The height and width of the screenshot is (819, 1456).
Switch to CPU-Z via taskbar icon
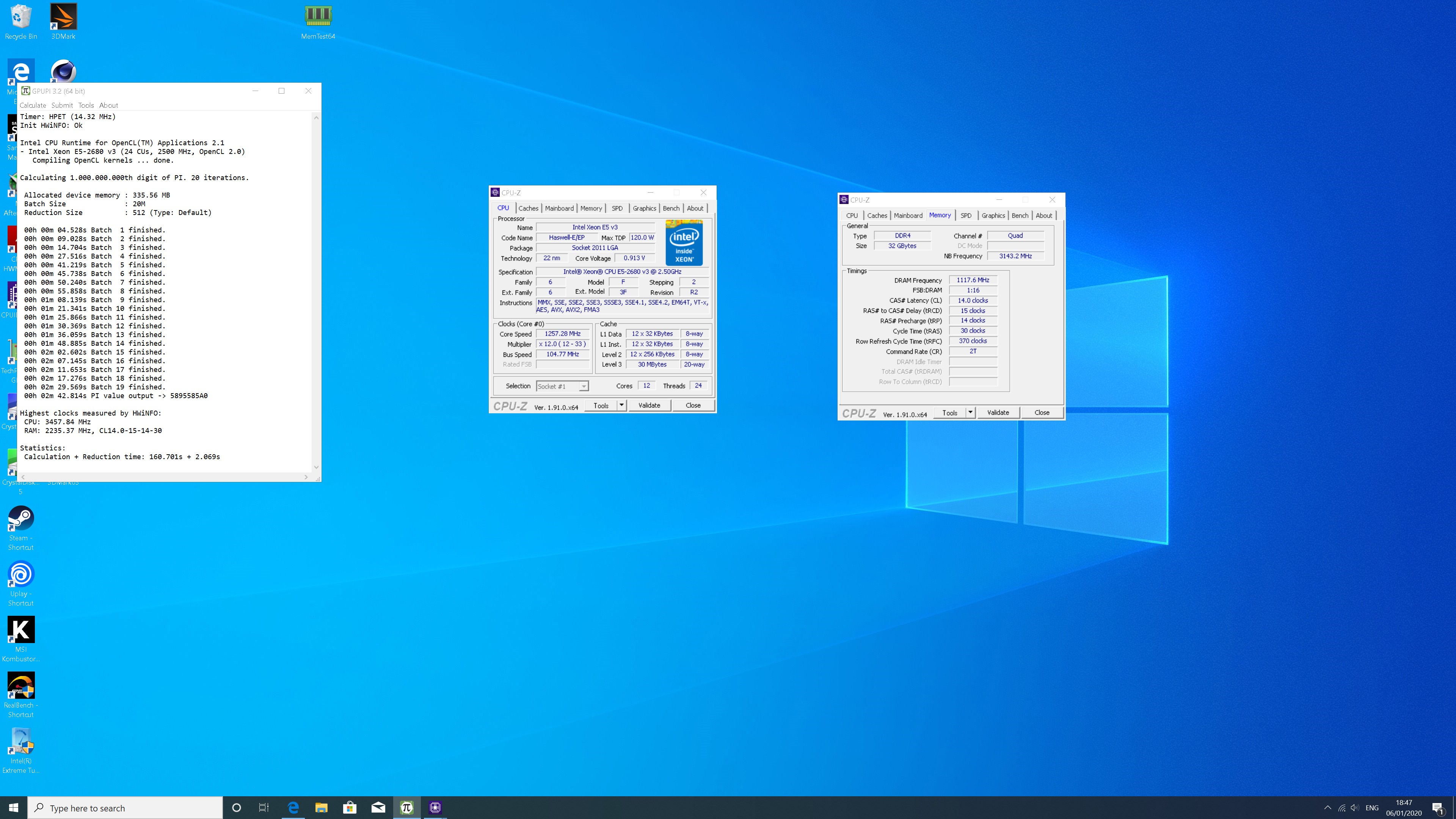[x=435, y=808]
